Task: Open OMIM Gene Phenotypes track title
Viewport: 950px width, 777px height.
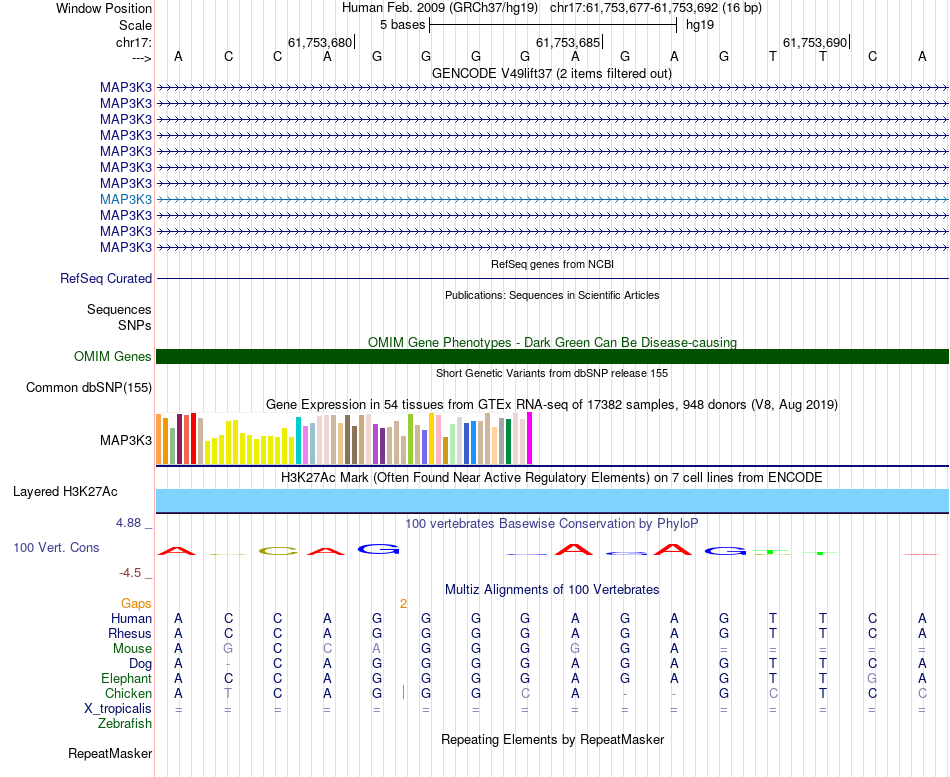Action: click(552, 342)
